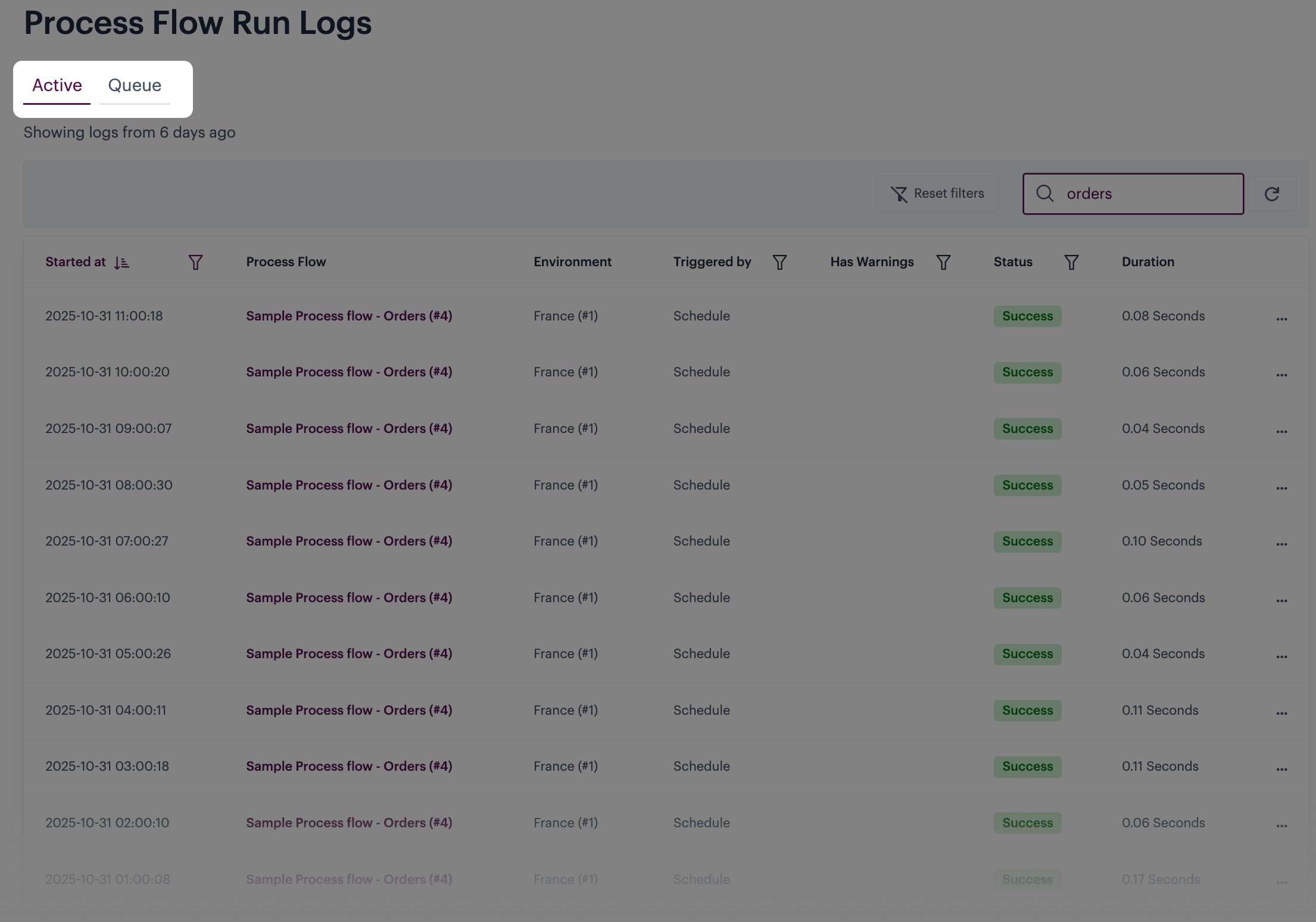Select the Active tab
The height and width of the screenshot is (922, 1316).
[x=57, y=86]
